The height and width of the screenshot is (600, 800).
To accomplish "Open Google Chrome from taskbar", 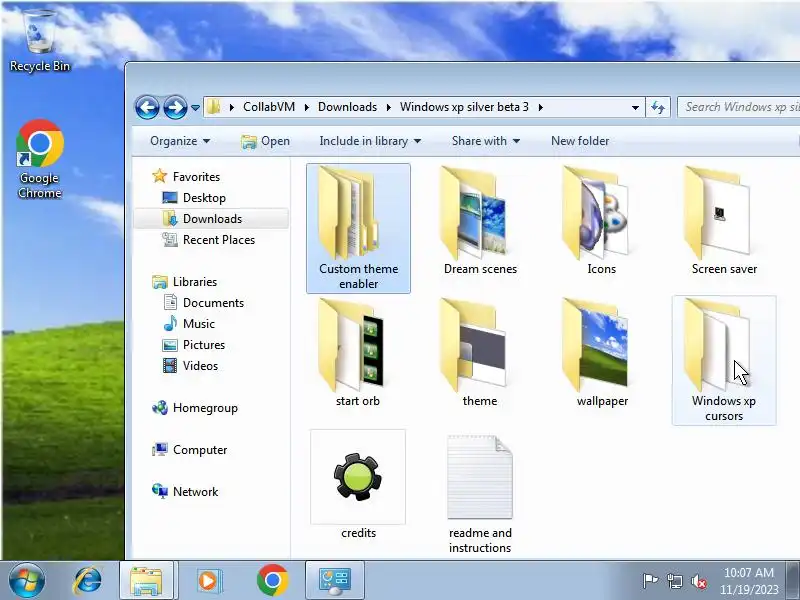I will tap(272, 580).
